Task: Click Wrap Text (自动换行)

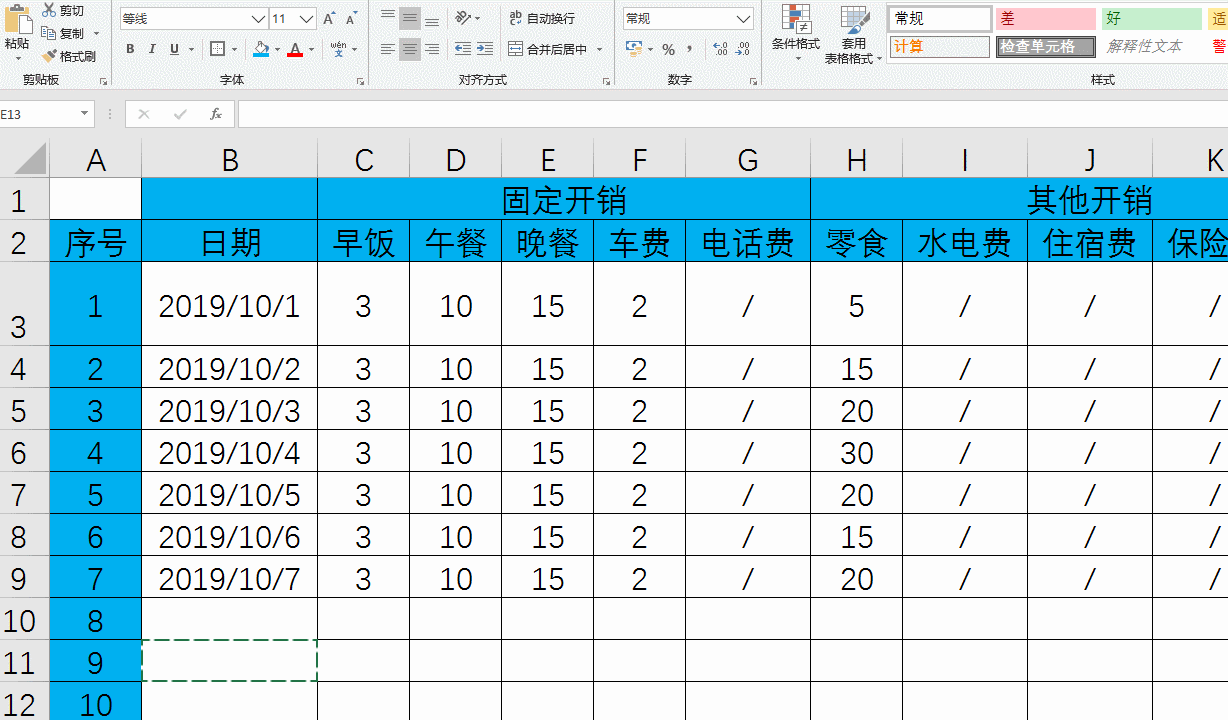Action: tap(542, 18)
